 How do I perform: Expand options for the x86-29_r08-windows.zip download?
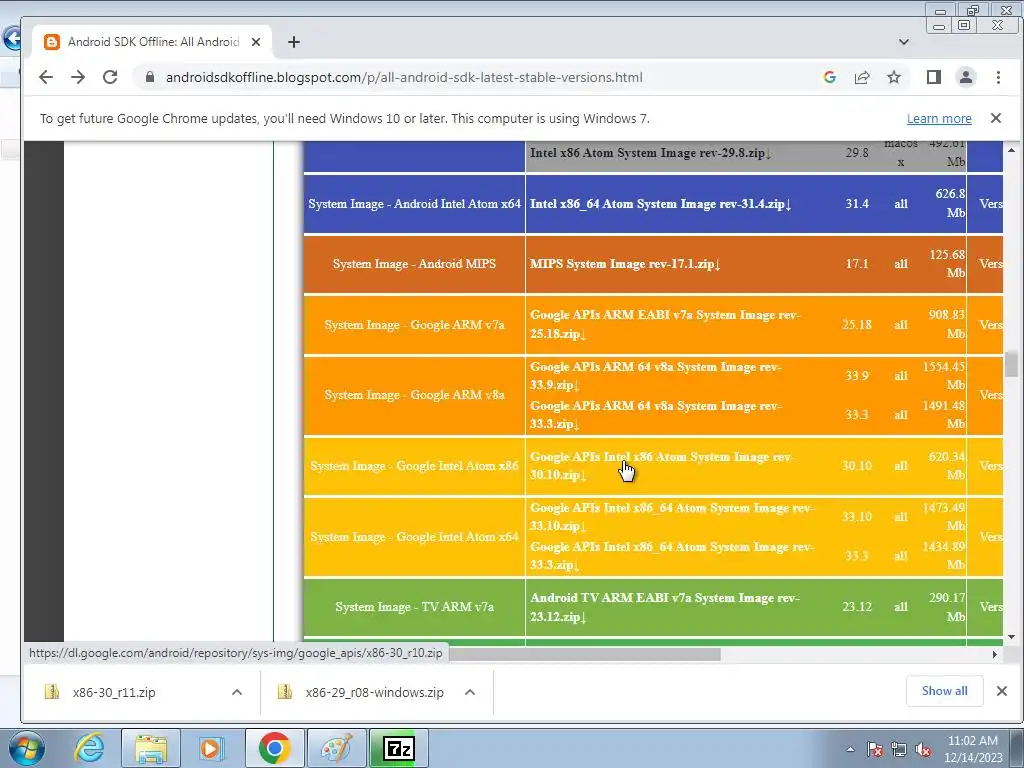pos(470,692)
